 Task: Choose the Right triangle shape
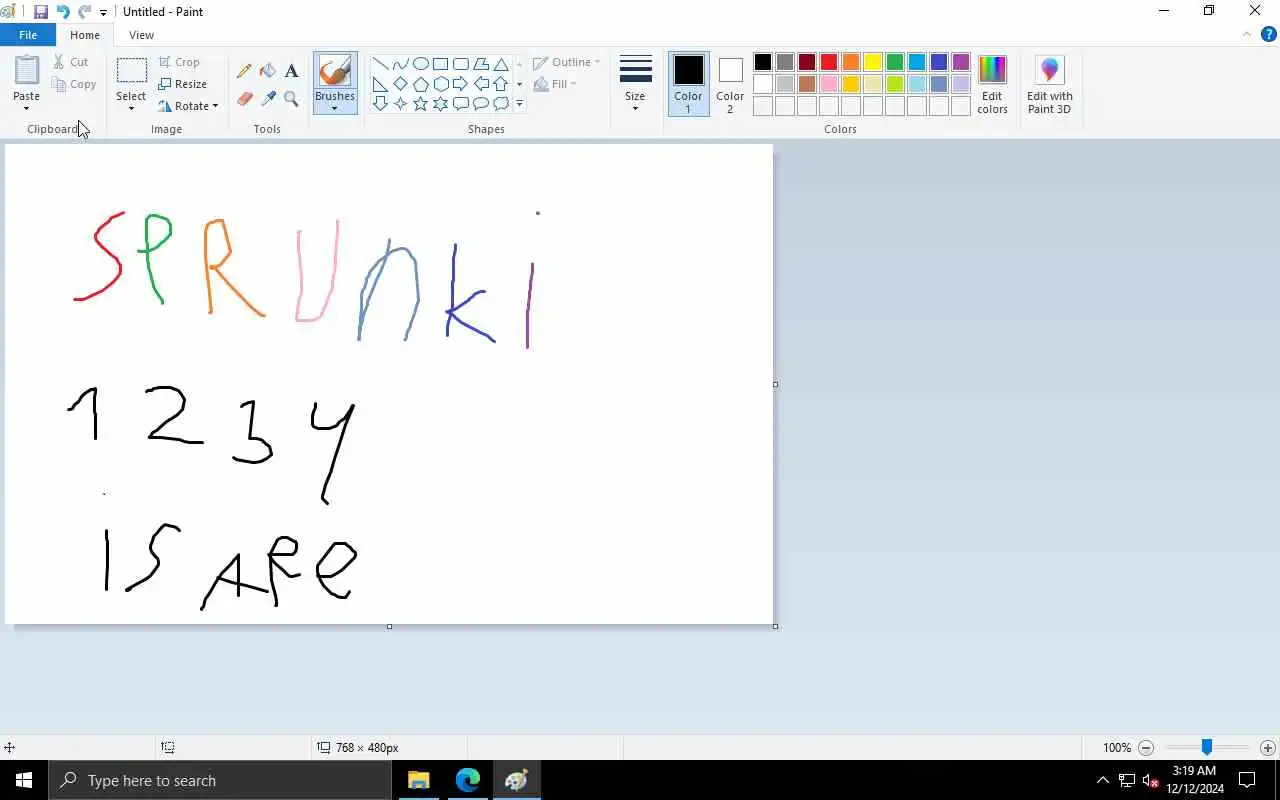pyautogui.click(x=381, y=84)
